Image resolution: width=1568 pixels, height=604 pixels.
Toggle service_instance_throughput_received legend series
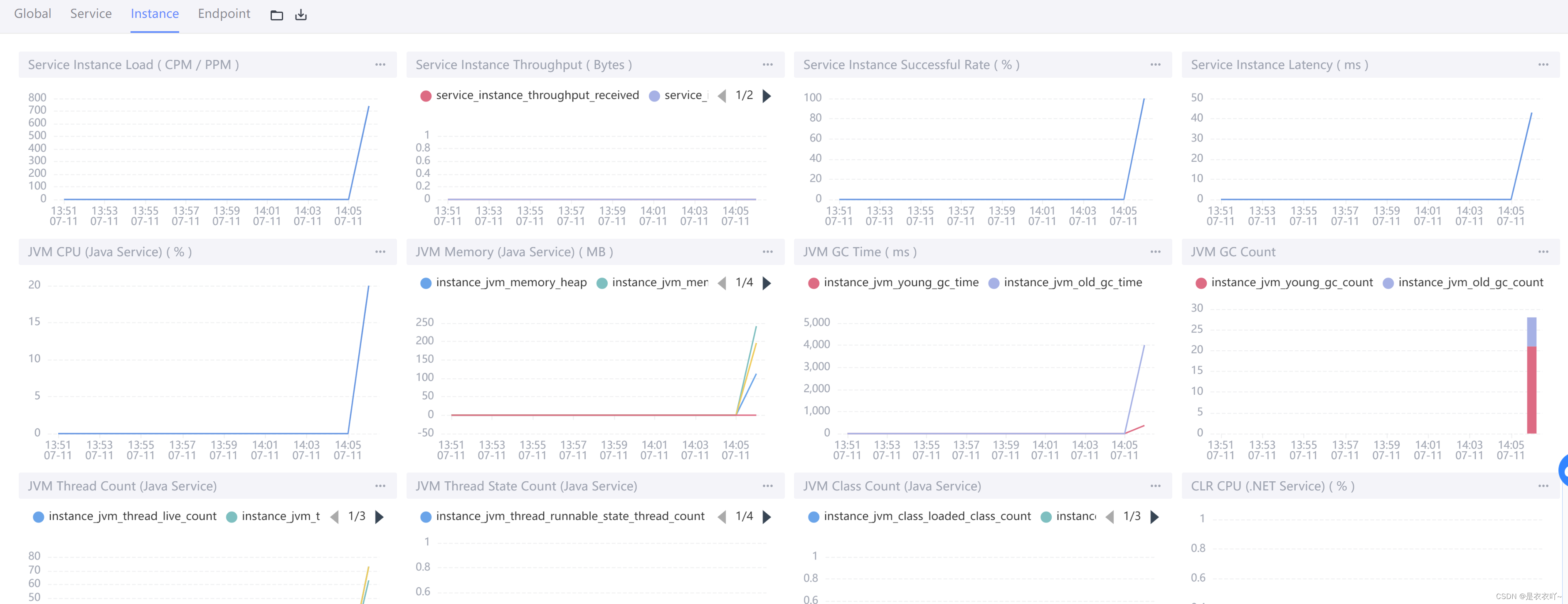point(530,96)
